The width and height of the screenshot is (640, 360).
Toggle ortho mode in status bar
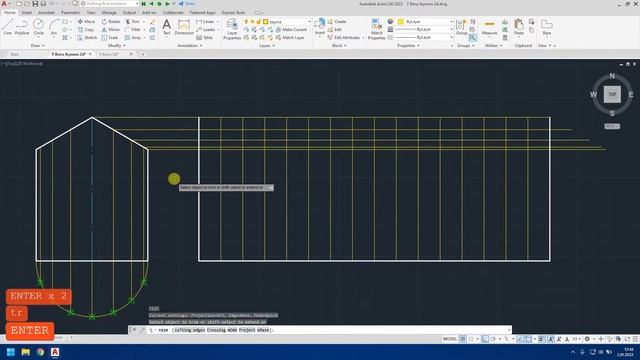tap(485, 339)
